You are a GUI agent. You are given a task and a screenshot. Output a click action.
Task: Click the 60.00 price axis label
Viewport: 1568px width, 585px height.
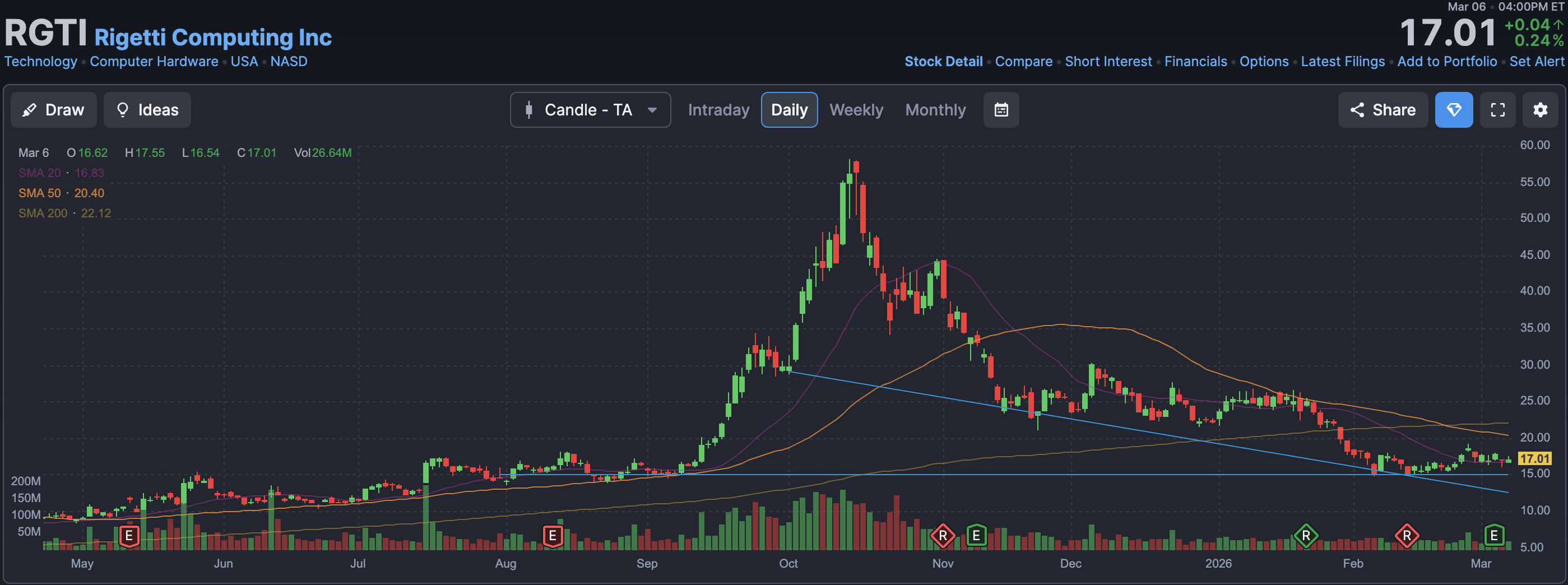pos(1534,145)
